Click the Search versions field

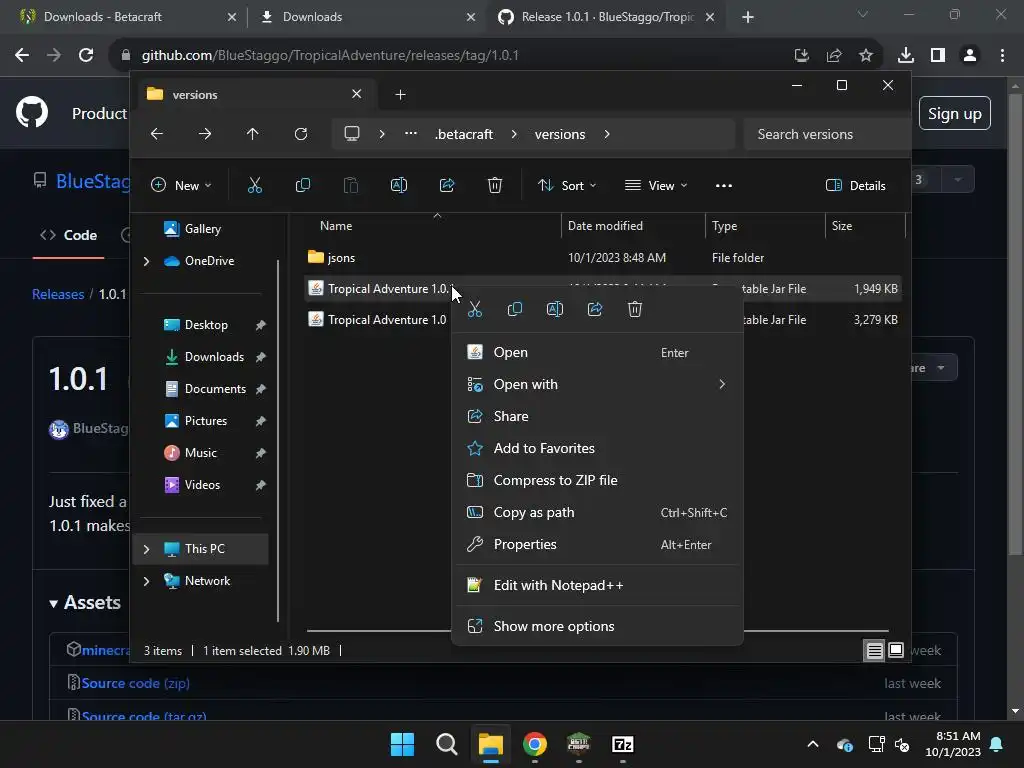(827, 134)
